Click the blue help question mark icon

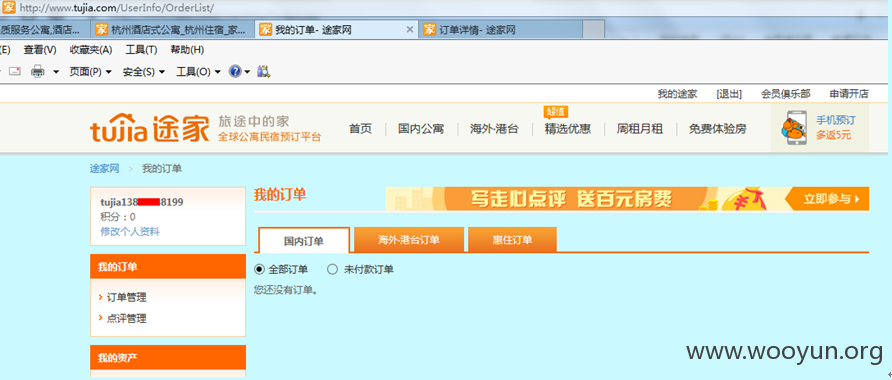click(235, 71)
